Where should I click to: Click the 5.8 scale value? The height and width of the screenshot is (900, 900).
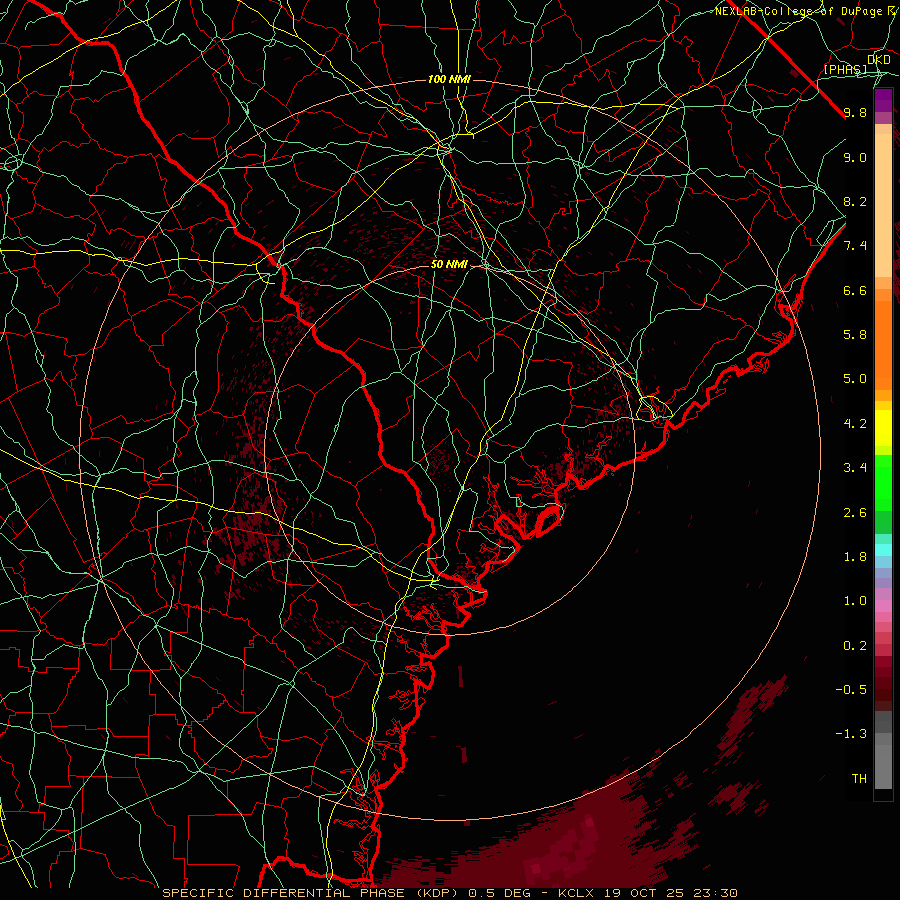[855, 335]
